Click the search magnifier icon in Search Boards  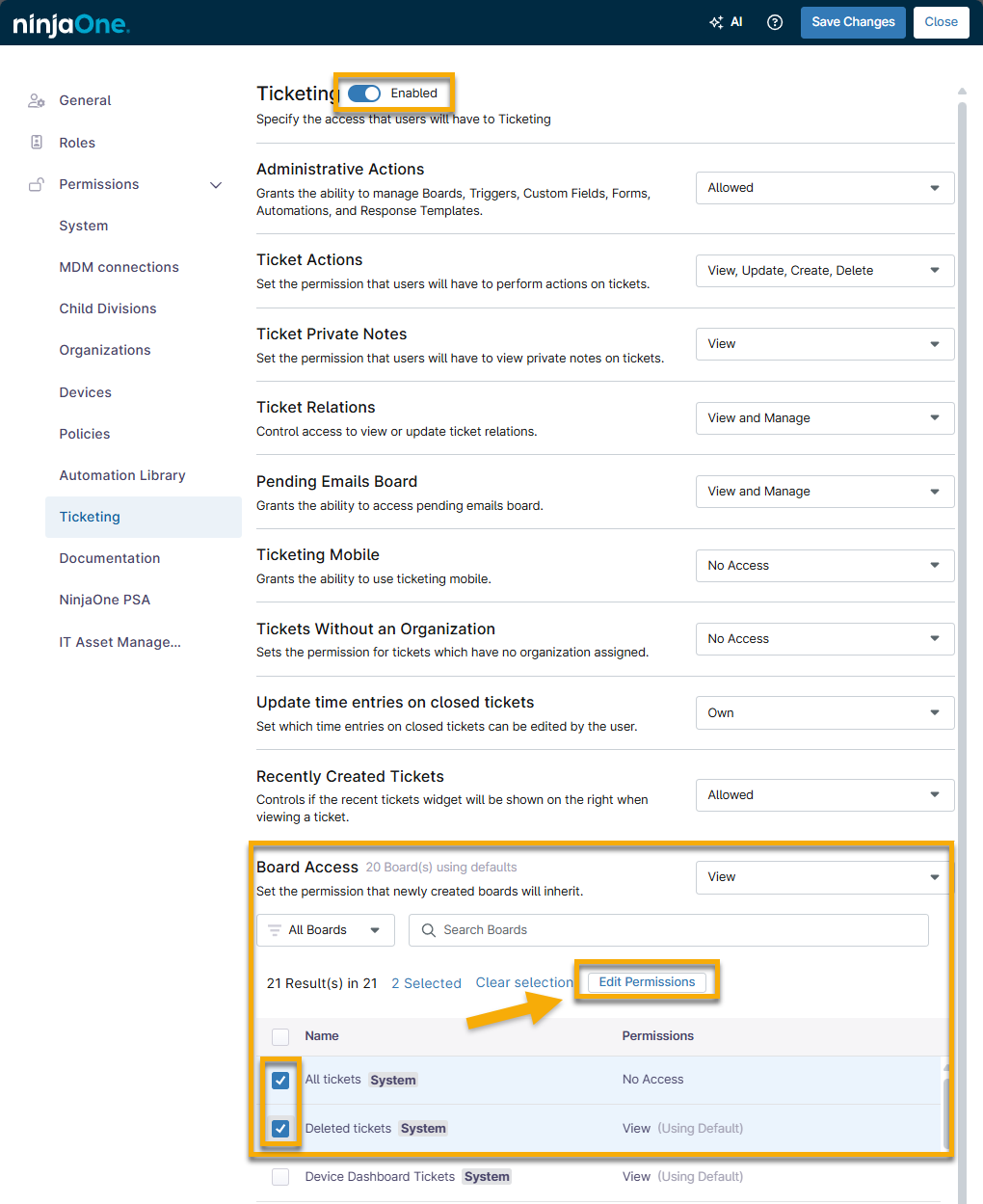pos(429,930)
